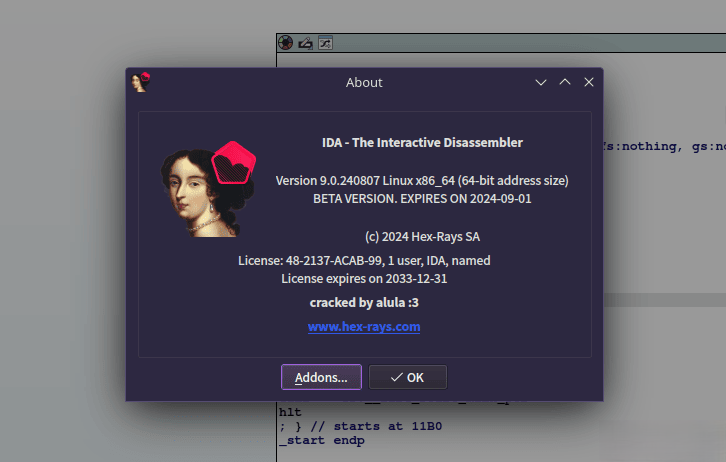Click the About dialog title text

coord(364,82)
